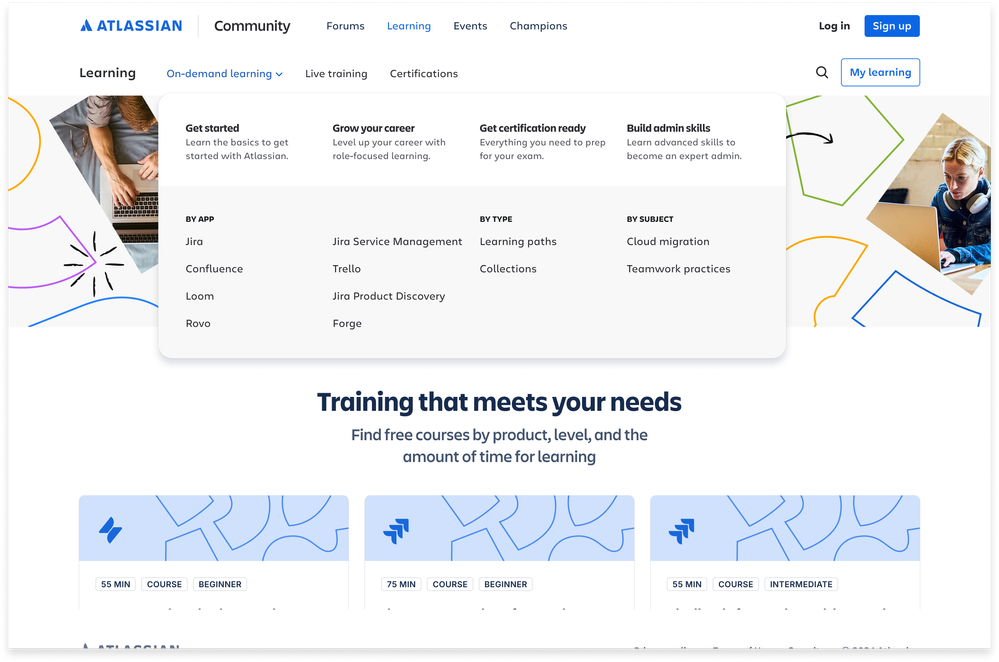999x662 pixels.
Task: Click the Log in link
Action: pyautogui.click(x=834, y=26)
